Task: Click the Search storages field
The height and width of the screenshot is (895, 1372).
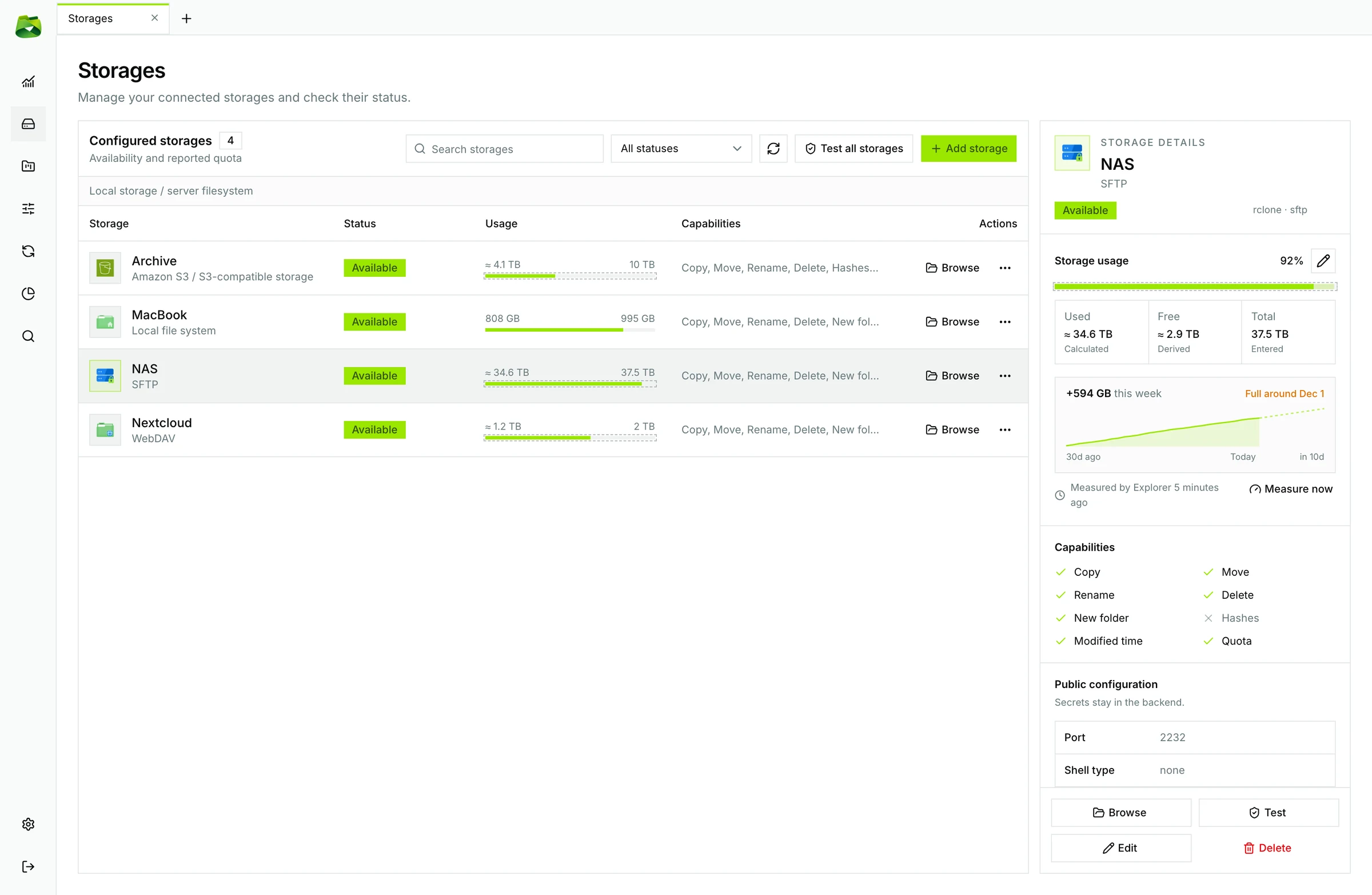Action: click(x=504, y=149)
